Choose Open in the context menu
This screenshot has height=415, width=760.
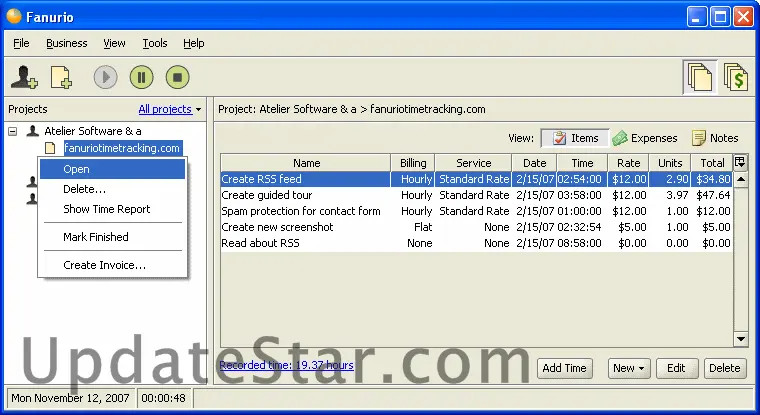click(x=112, y=169)
